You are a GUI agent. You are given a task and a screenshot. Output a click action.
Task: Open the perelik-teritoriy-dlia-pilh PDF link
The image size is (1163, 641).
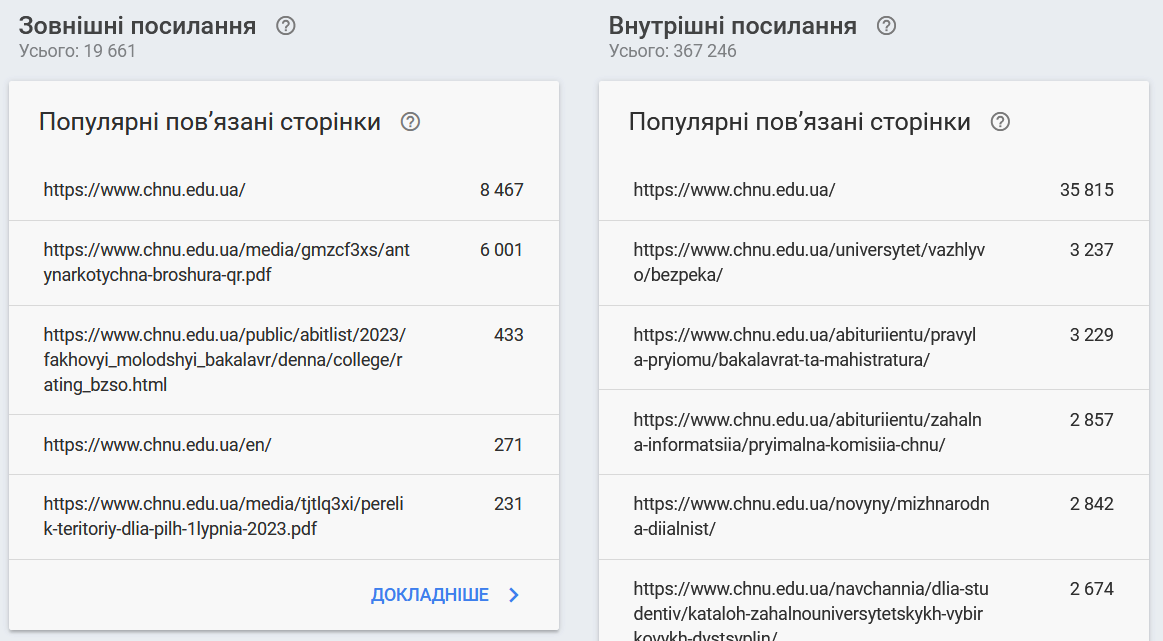[222, 516]
